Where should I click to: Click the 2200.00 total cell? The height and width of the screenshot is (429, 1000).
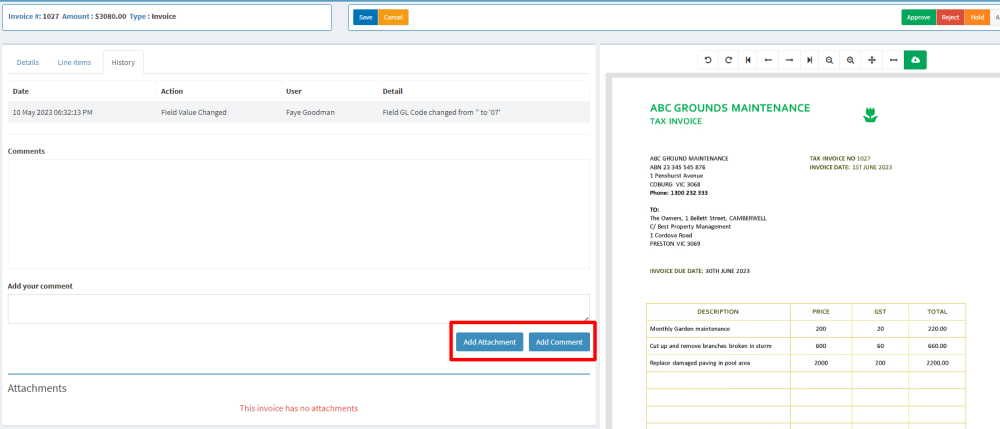pos(937,363)
